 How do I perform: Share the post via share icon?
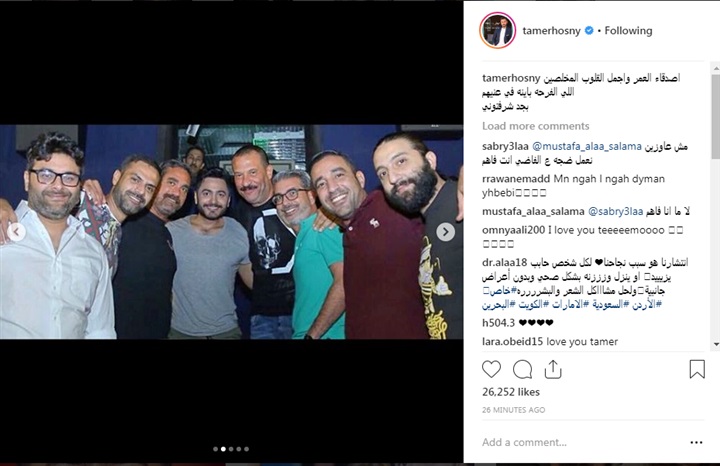coord(553,369)
